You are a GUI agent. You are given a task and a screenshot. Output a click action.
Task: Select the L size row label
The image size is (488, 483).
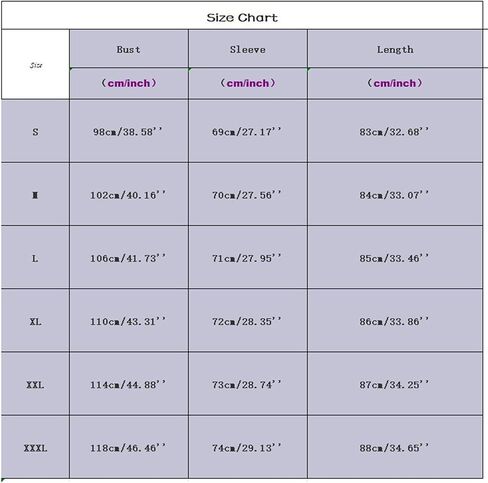35,257
